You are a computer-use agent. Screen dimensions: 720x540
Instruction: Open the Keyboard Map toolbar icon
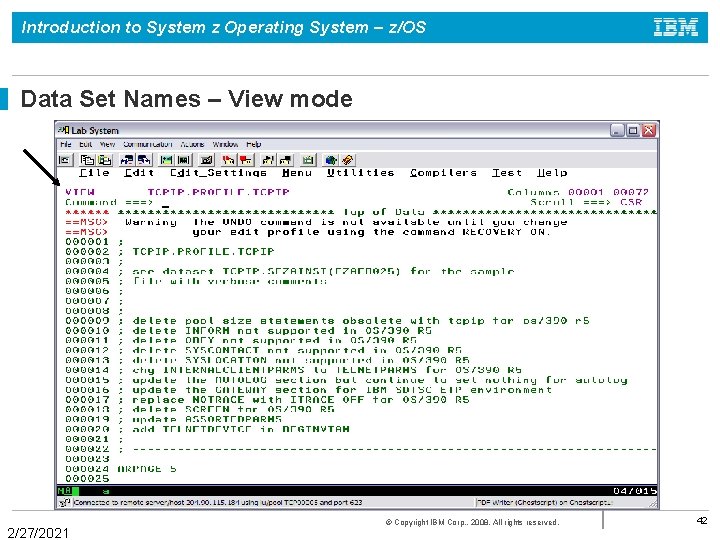coord(207,160)
